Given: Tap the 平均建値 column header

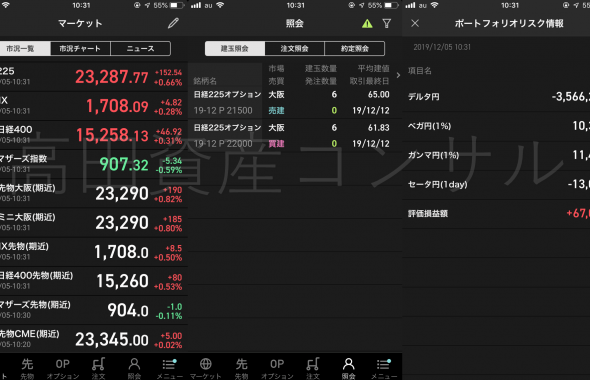Looking at the screenshot, I should pyautogui.click(x=373, y=68).
